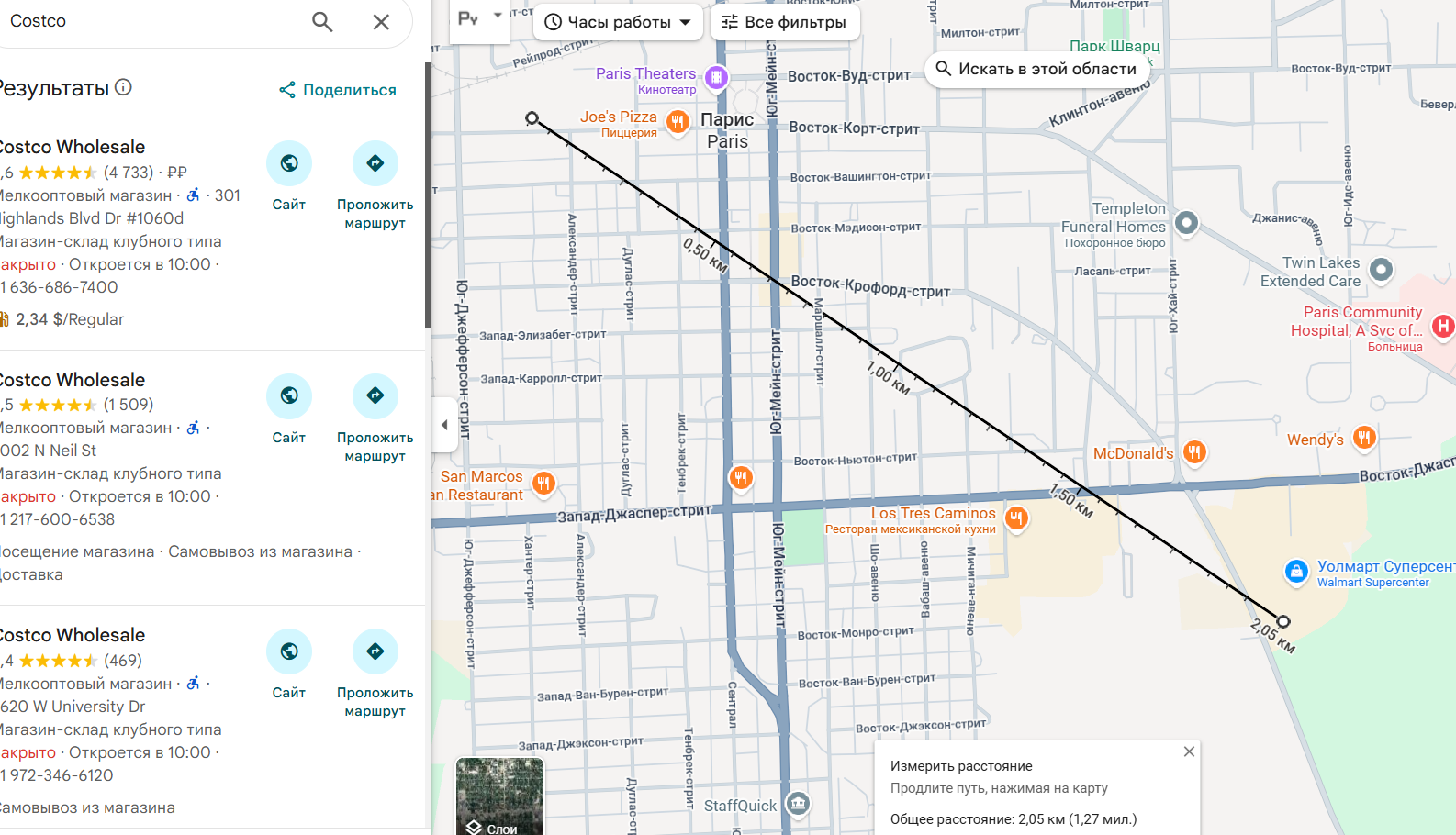Click the Измерить расстояние heading
The image size is (1456, 835).
(x=961, y=766)
